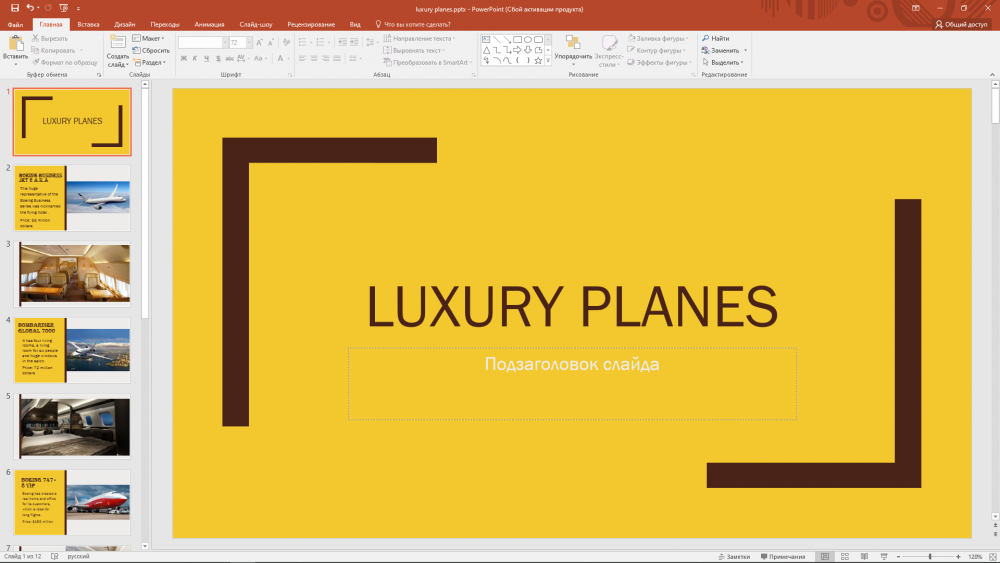Select the oval shape in gallery
This screenshot has height=563, width=1000.
coord(528,40)
